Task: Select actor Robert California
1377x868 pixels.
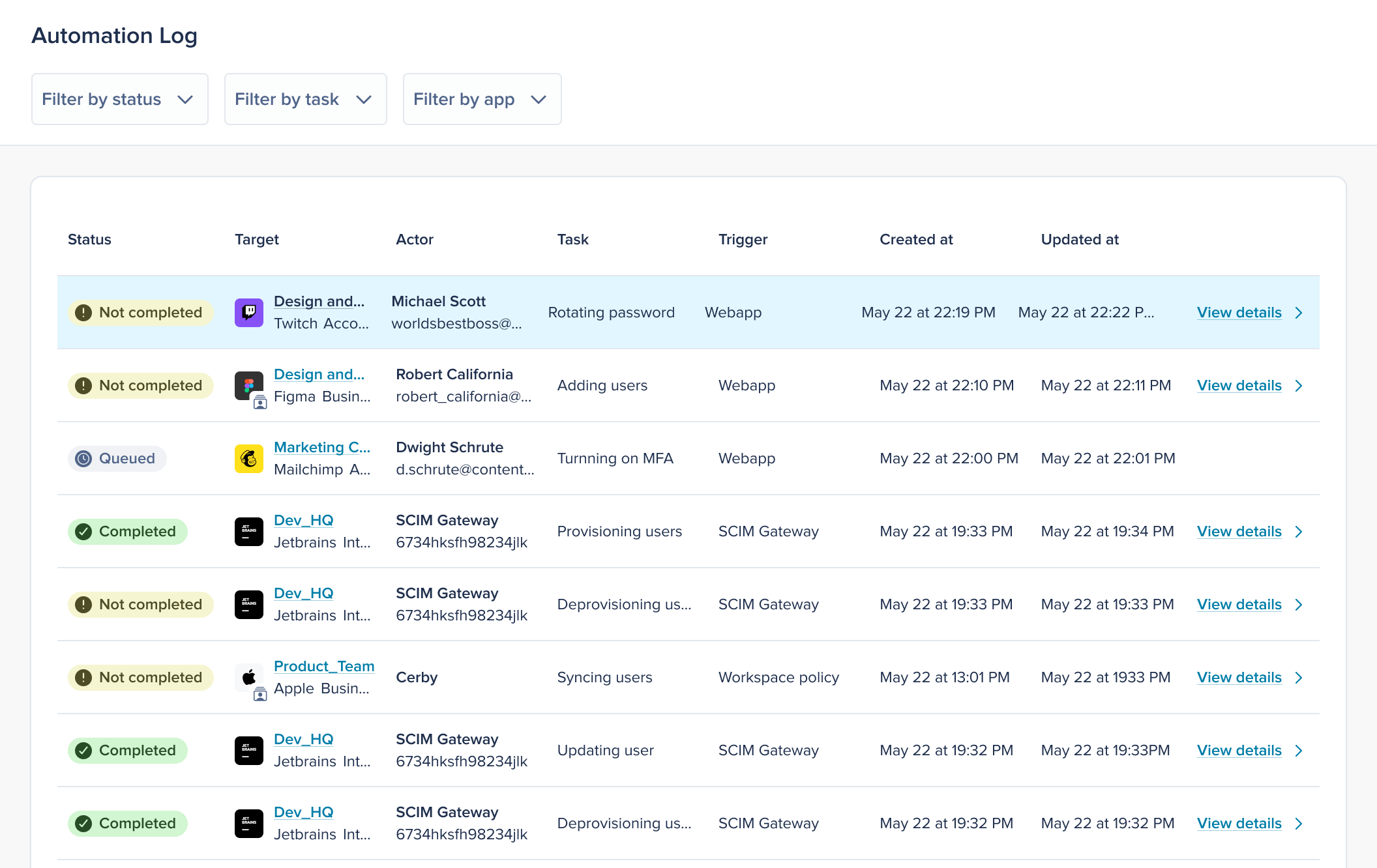Action: click(454, 375)
